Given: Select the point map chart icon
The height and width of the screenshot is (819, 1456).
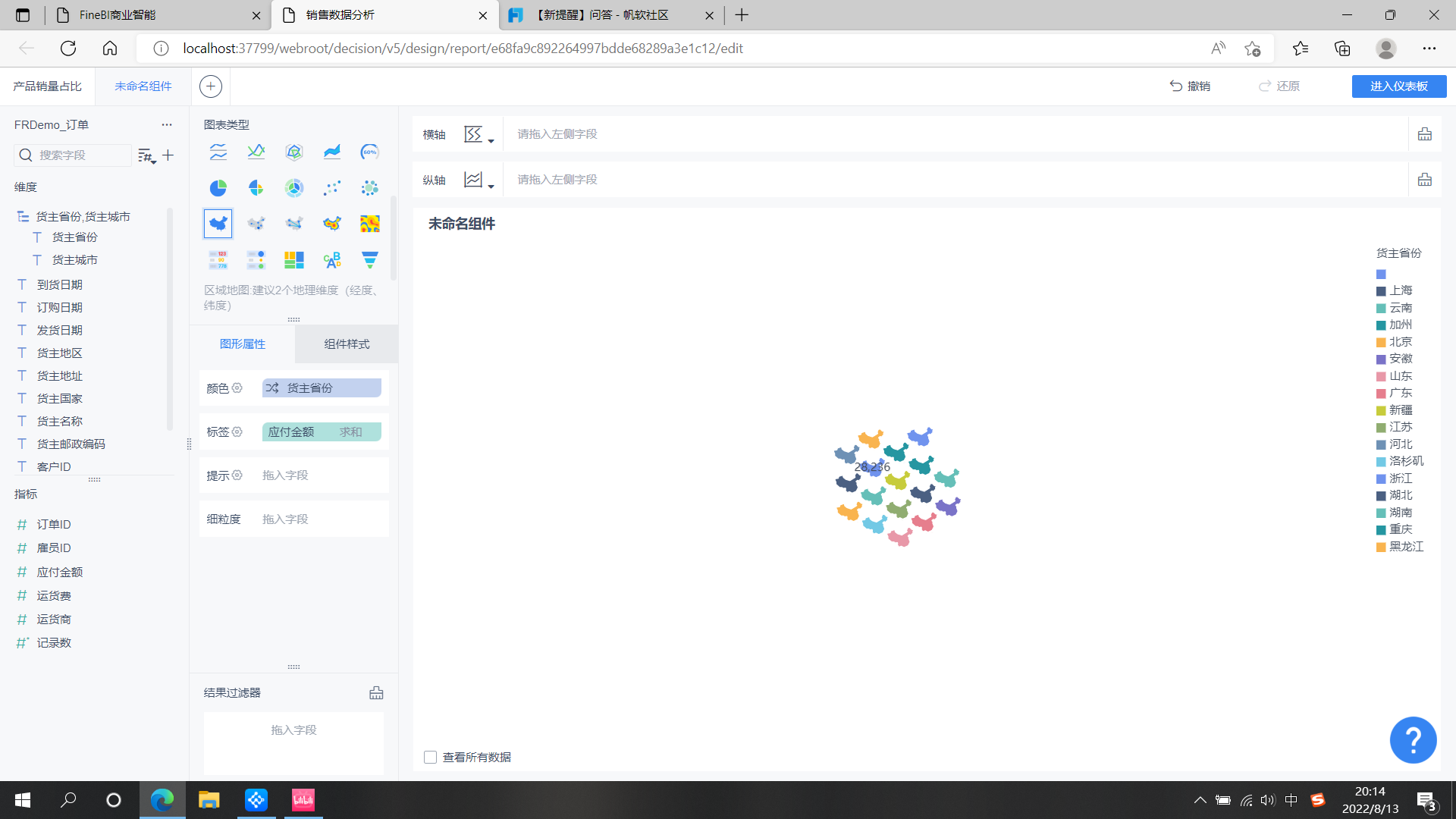Looking at the screenshot, I should pos(256,224).
